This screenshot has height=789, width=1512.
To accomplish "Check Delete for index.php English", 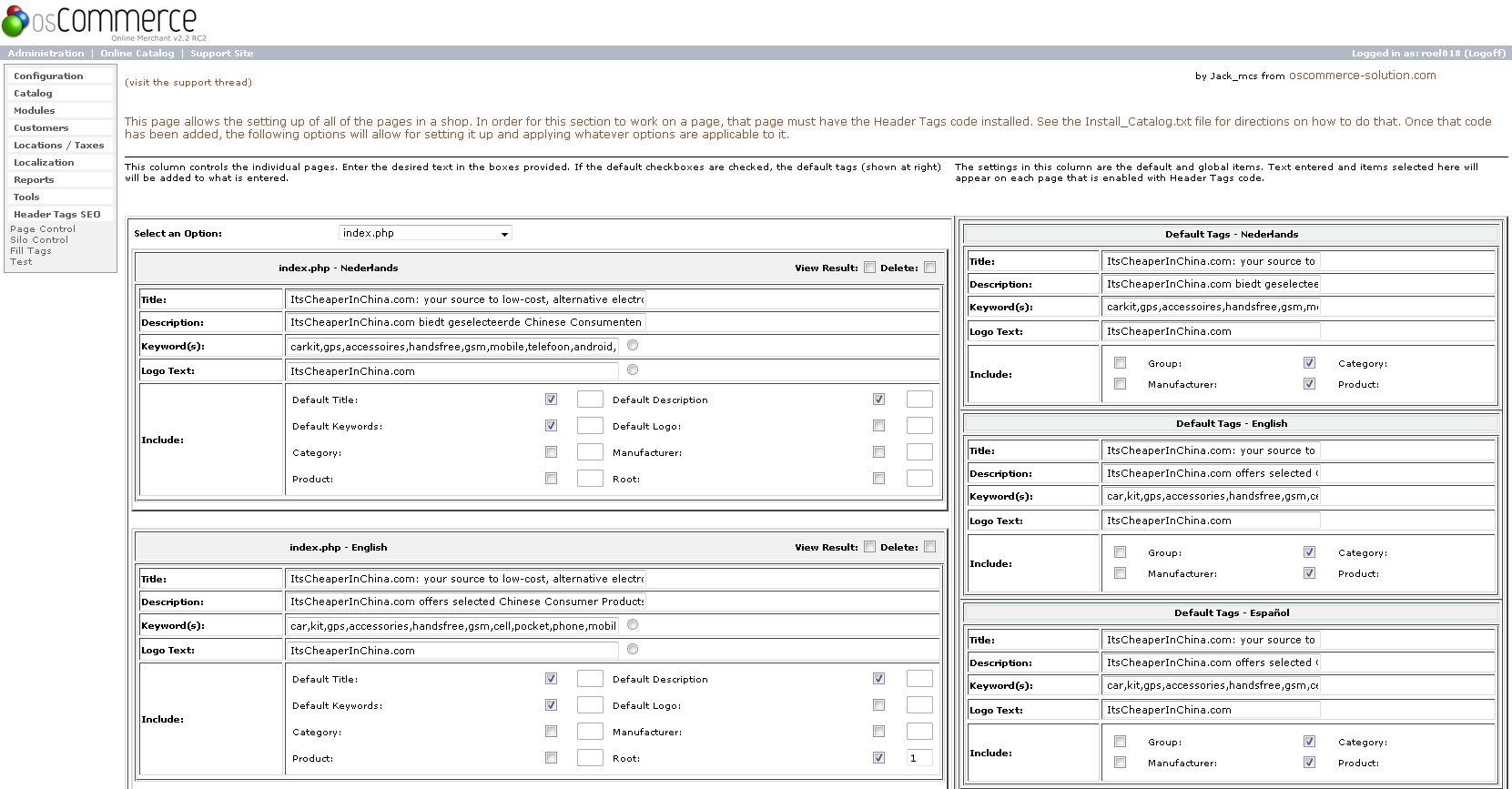I will (x=930, y=547).
